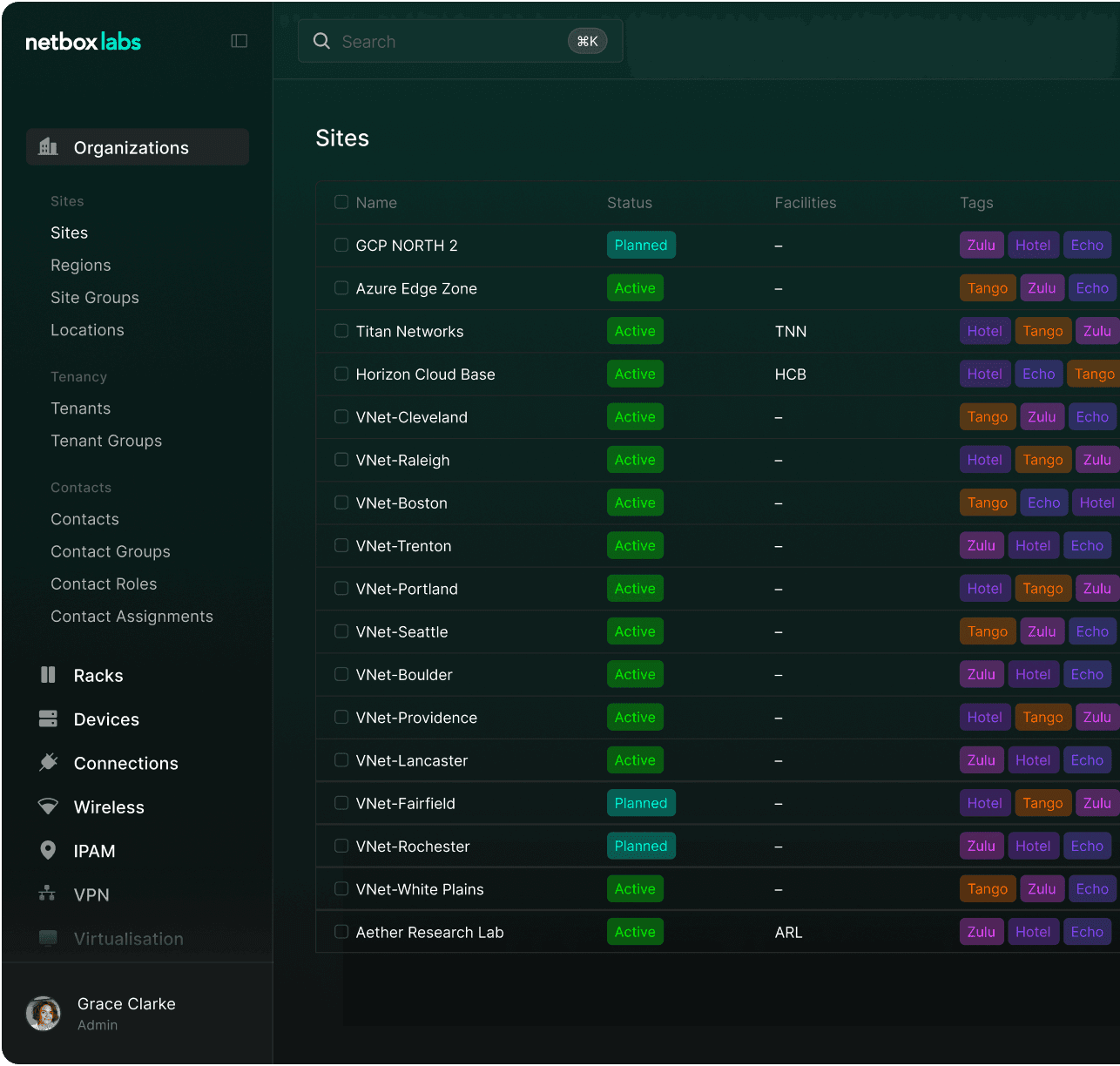Screen dimensions: 1120x1066
Task: Click the IPAM location pin icon
Action: (x=48, y=850)
